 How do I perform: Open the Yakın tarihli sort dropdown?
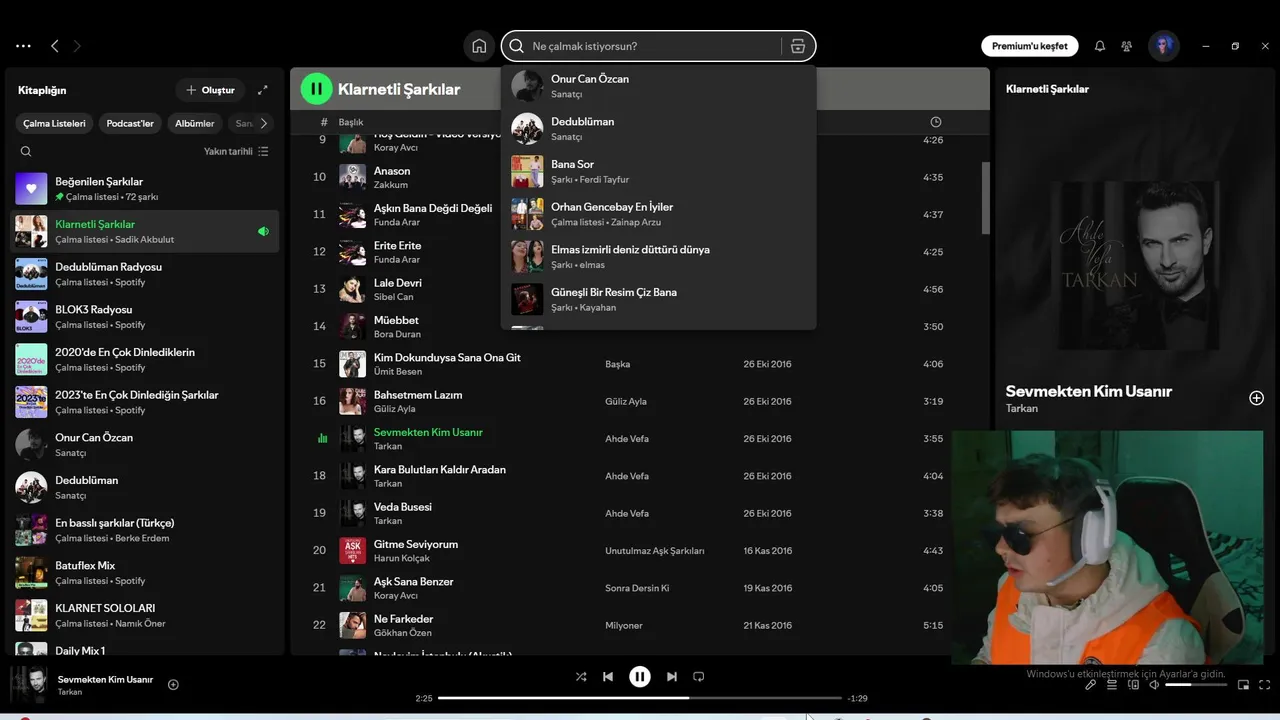click(236, 151)
